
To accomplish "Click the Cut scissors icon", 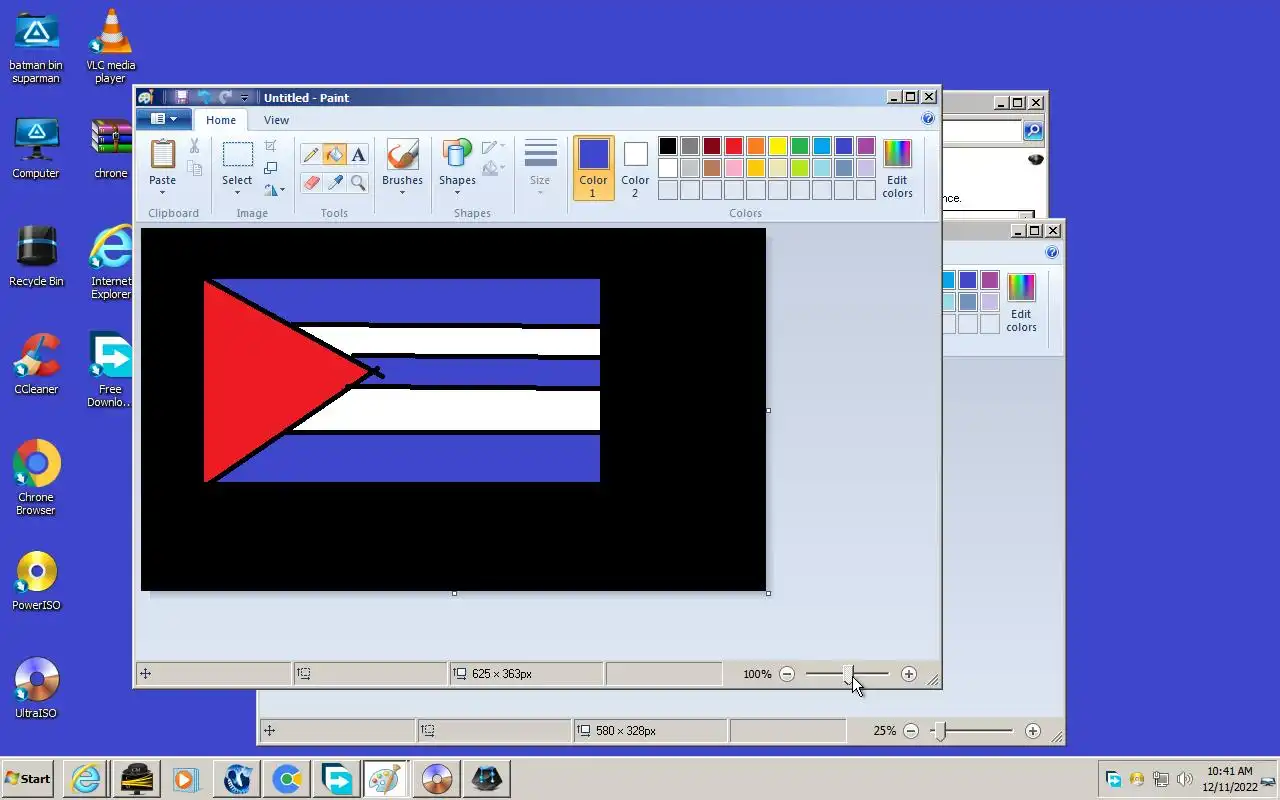I will (x=194, y=147).
